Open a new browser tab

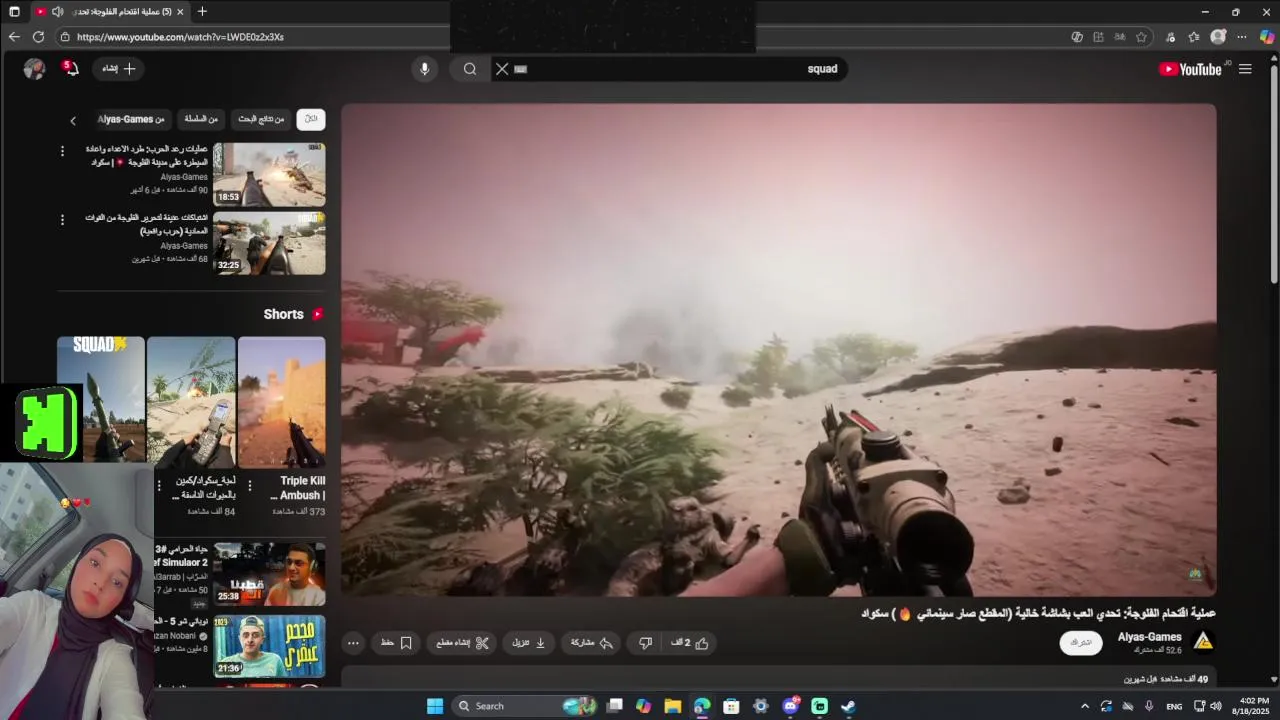pyautogui.click(x=202, y=12)
